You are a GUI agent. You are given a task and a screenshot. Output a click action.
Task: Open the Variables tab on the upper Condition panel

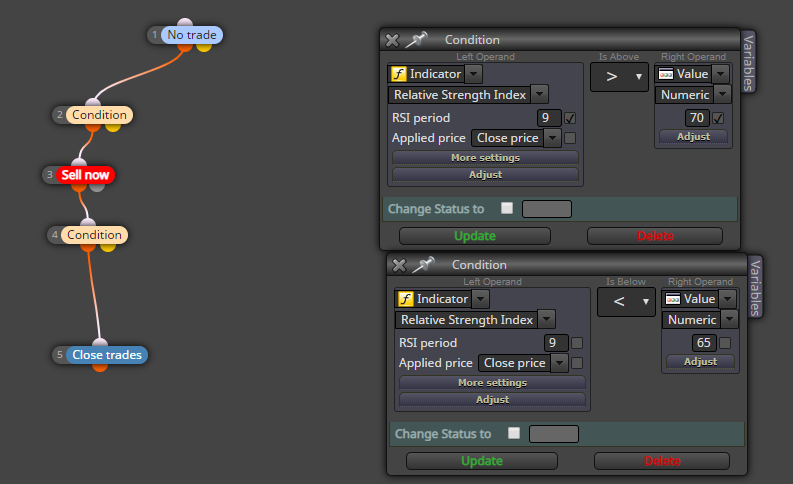coord(748,62)
